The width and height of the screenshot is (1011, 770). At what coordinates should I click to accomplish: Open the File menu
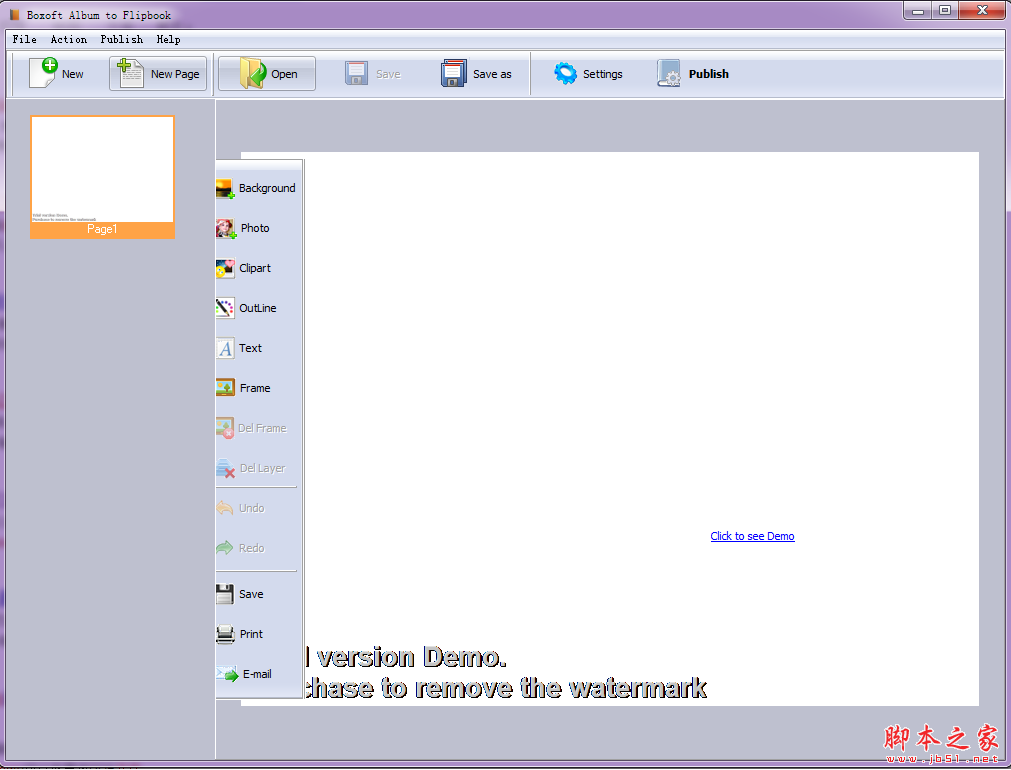(24, 39)
